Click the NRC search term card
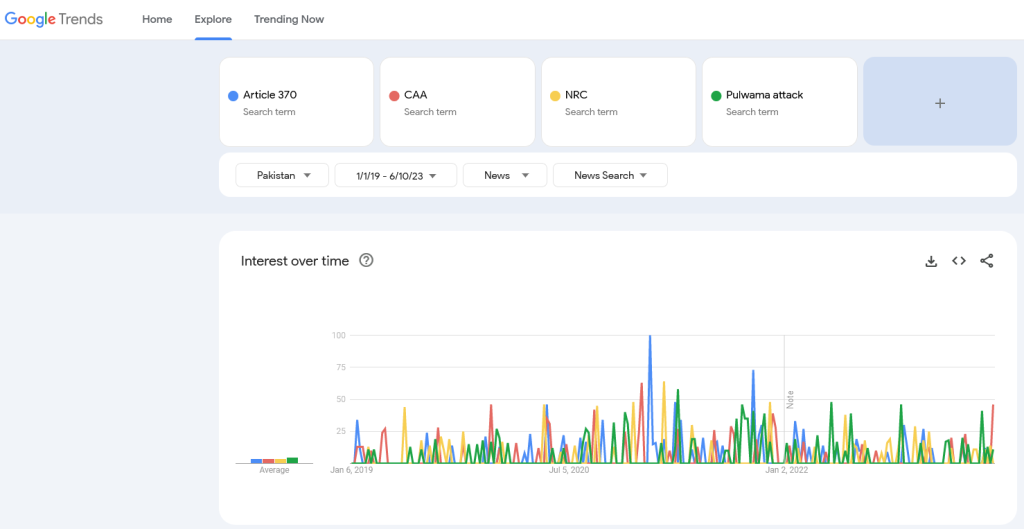The height and width of the screenshot is (529, 1024). (x=618, y=102)
